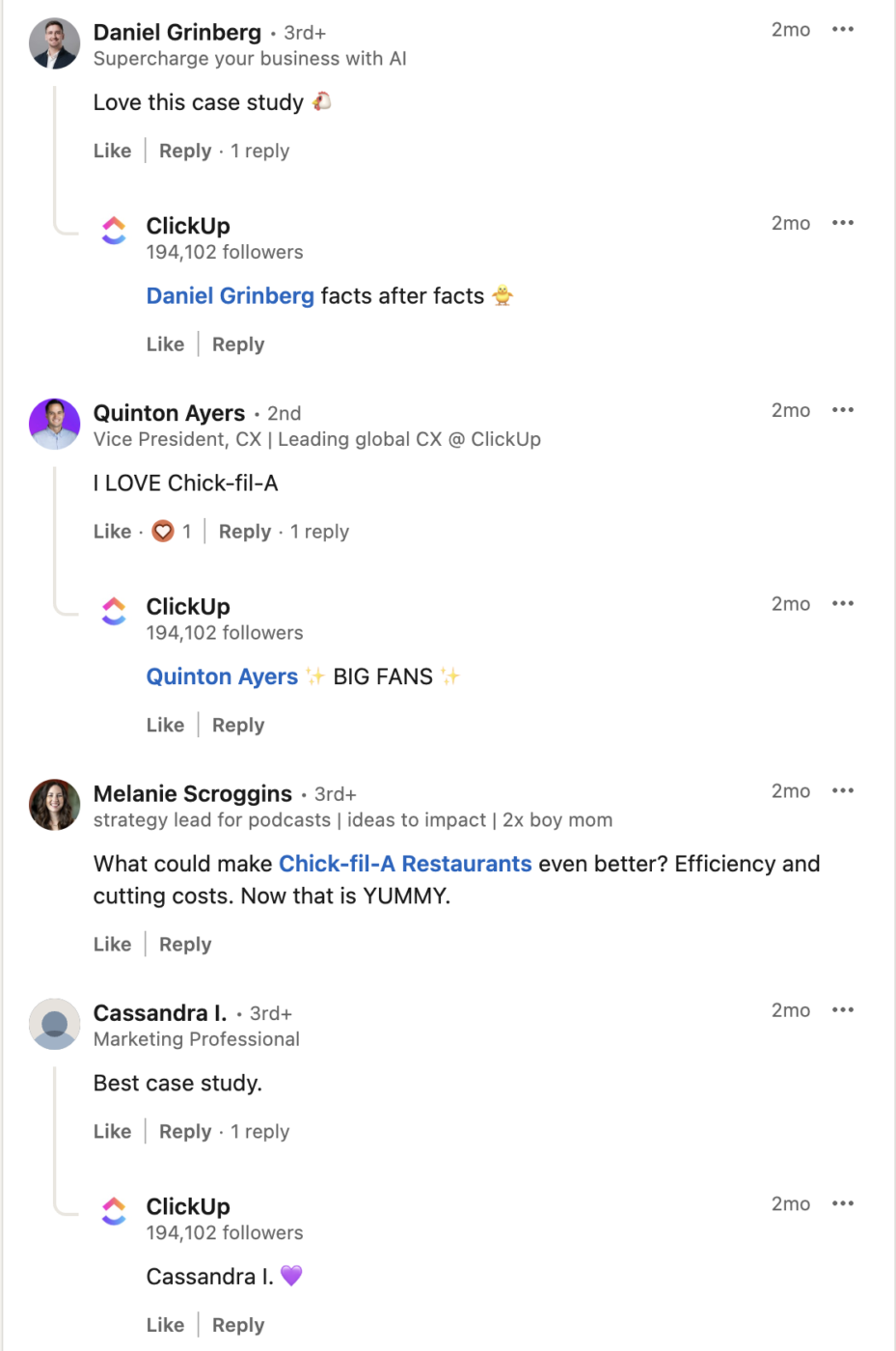Like Melanie Scroggins' comment
Image resolution: width=896 pixels, height=1351 pixels.
pos(112,945)
